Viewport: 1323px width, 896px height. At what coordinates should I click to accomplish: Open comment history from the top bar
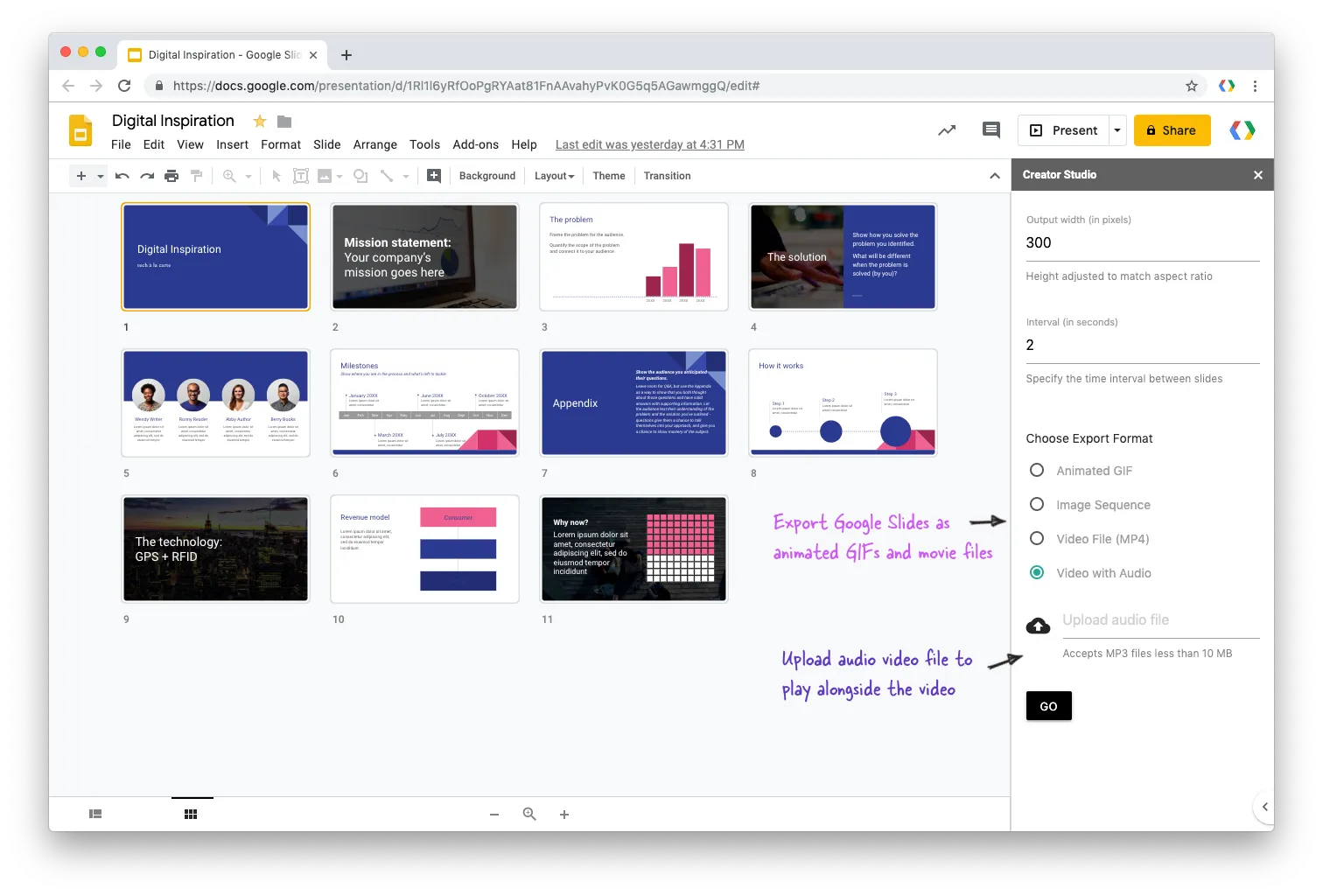990,129
